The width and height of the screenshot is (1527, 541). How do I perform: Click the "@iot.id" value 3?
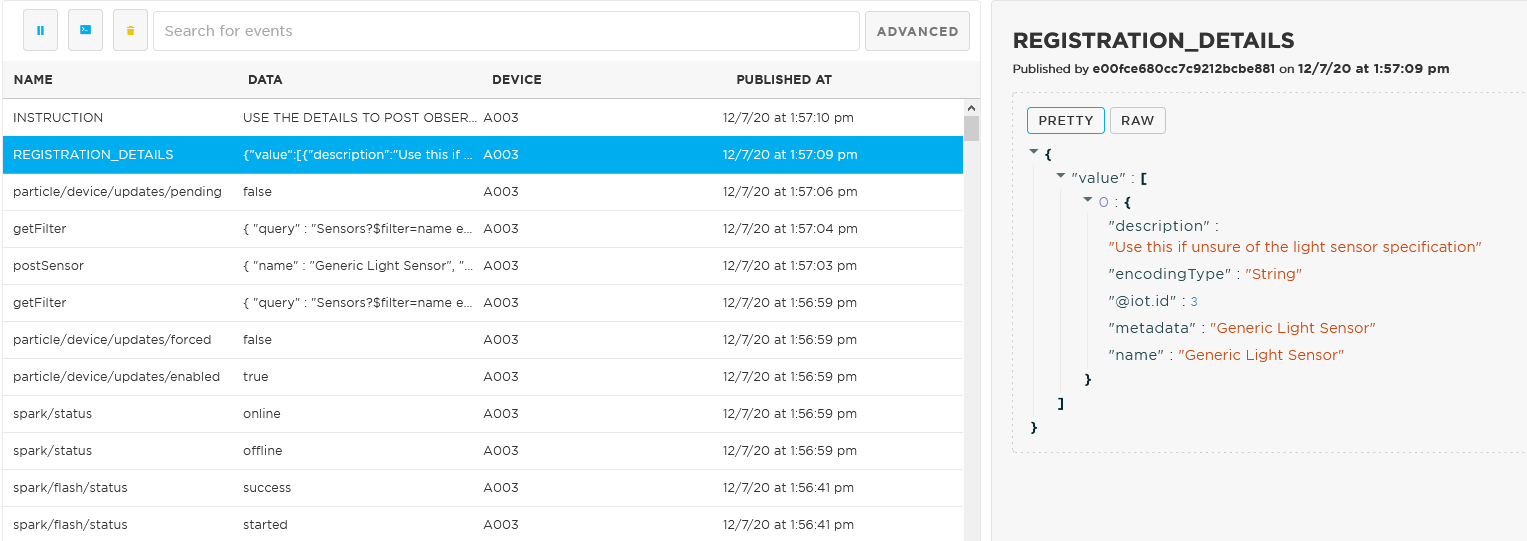point(1194,301)
